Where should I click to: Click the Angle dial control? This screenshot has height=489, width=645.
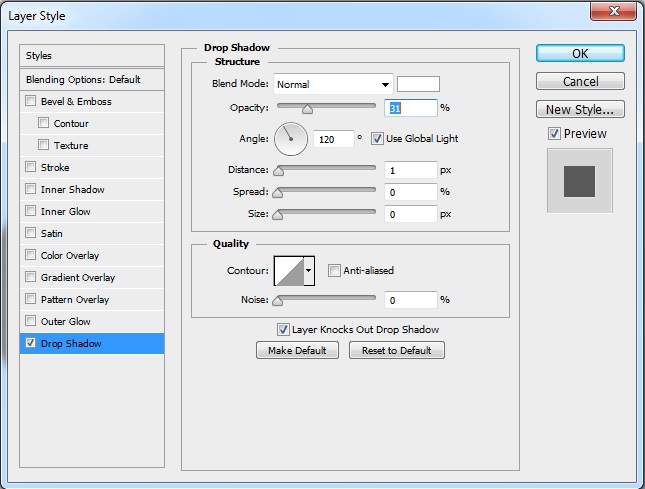pyautogui.click(x=291, y=139)
